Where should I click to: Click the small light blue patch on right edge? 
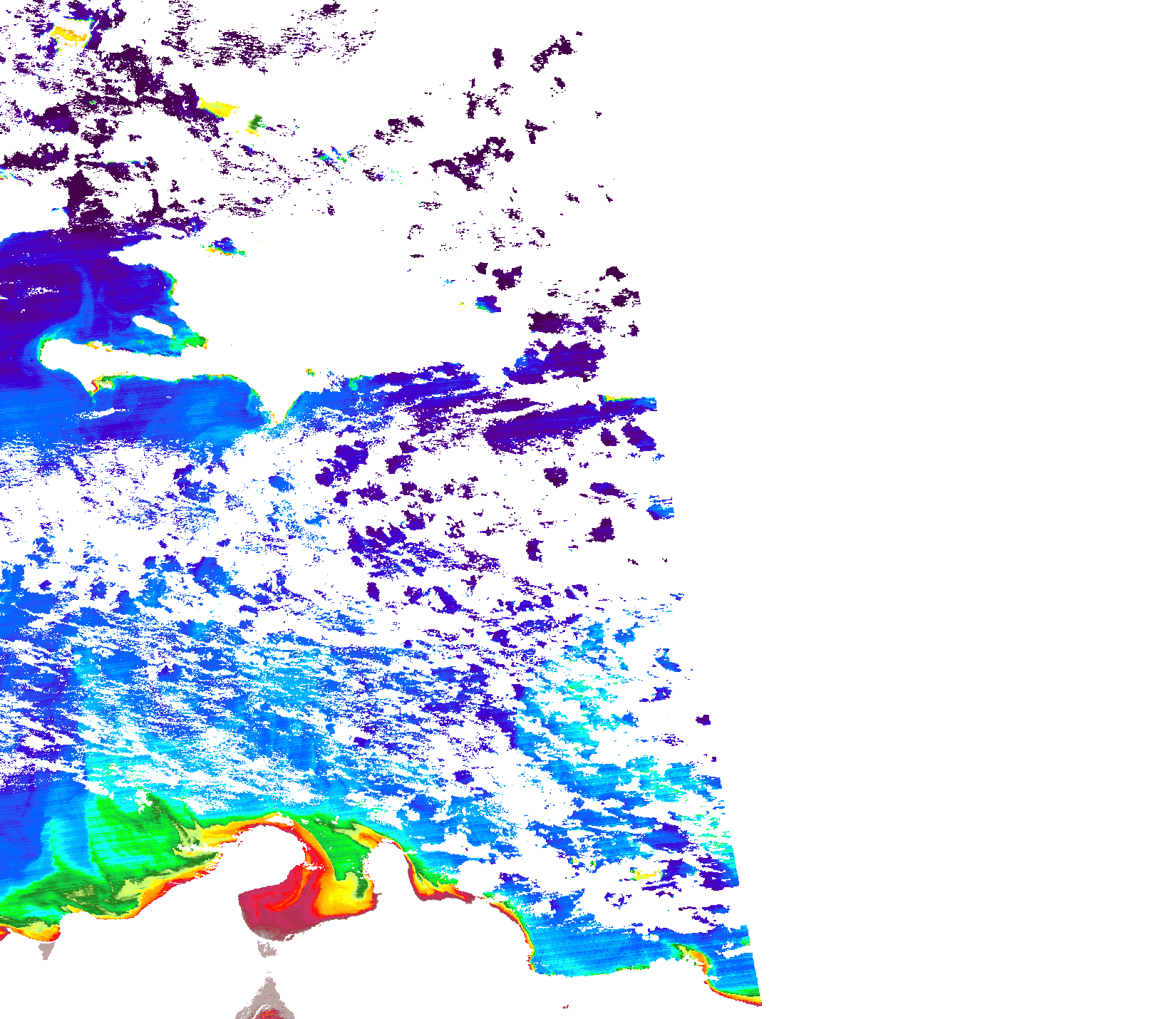[x=661, y=510]
